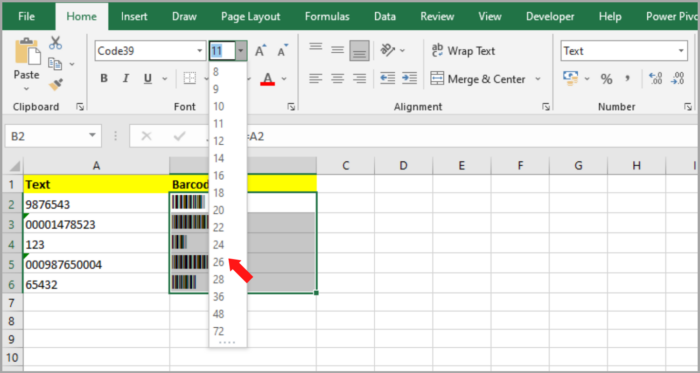Set Middle Align vertical alignment

(x=338, y=50)
